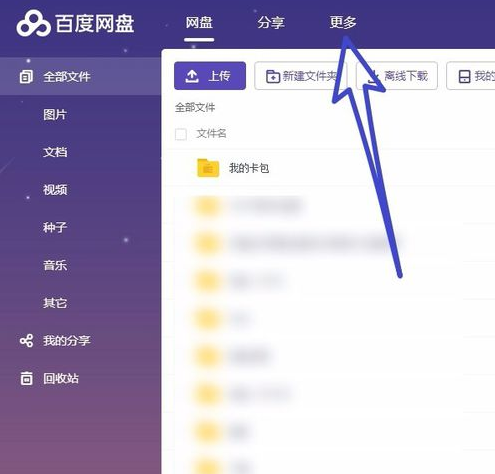Select the 网盘 tab
Screen dimensions: 495x474
[x=199, y=23]
